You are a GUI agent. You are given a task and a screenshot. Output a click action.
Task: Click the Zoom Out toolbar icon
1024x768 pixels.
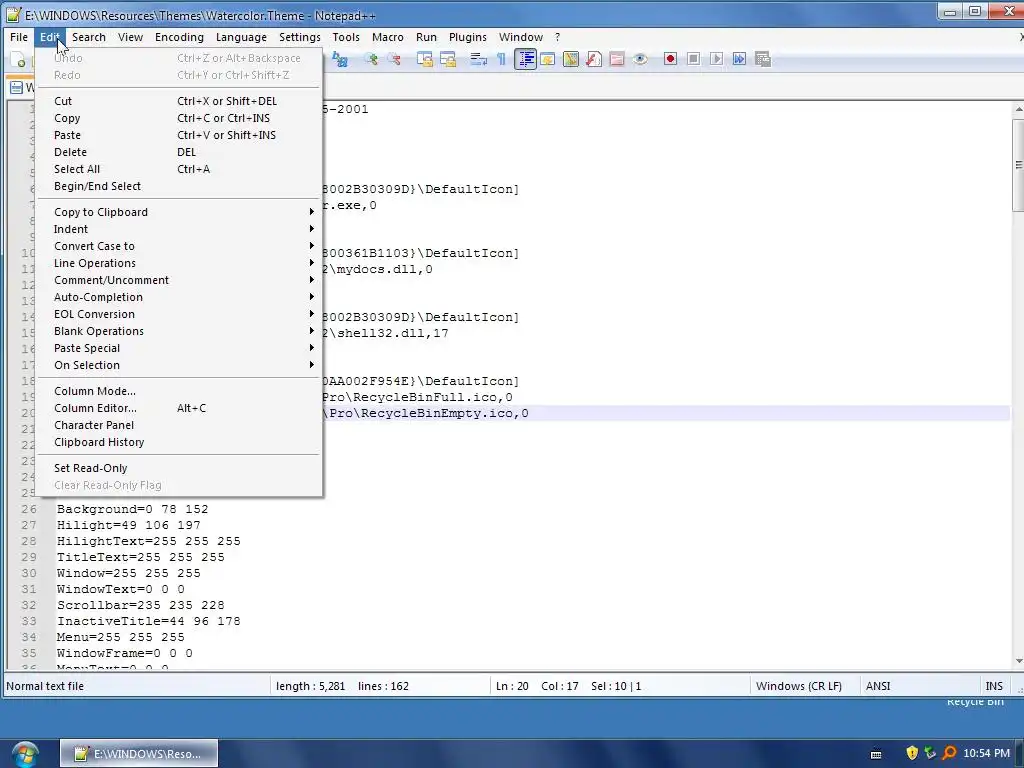(x=394, y=59)
